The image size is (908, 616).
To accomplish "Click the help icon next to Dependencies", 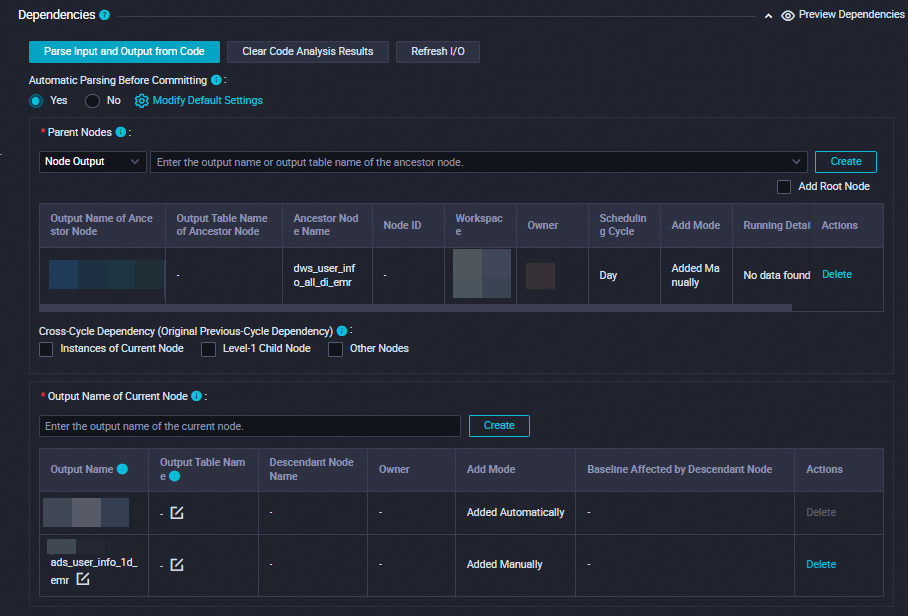I will click(x=105, y=16).
